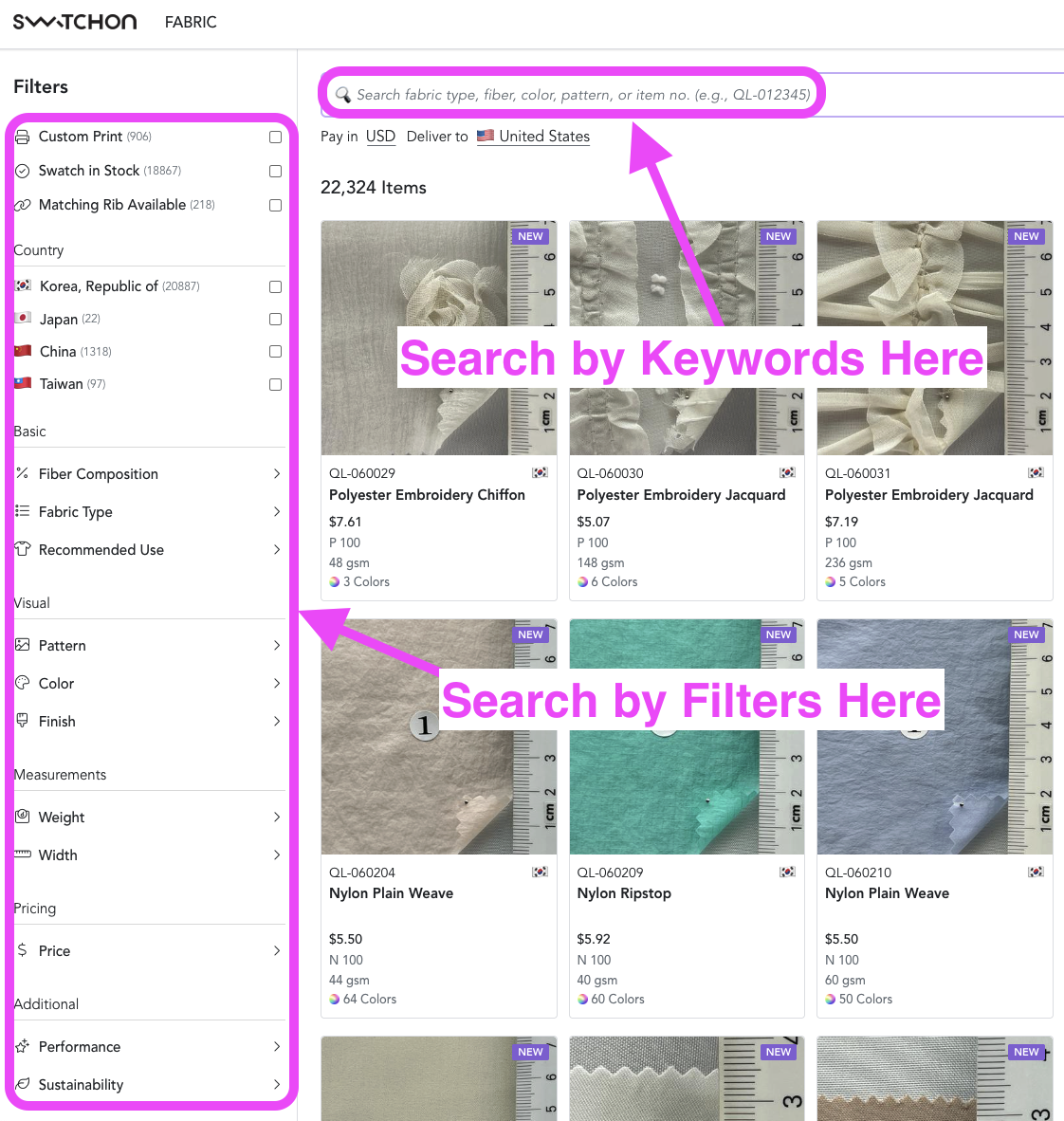Open QL-060031 Polyester Embroidery Jacquard title

928,495
